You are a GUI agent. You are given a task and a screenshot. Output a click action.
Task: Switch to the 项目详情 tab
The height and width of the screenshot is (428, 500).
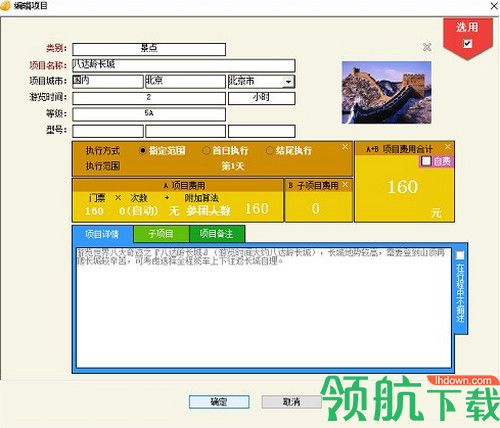(102, 234)
